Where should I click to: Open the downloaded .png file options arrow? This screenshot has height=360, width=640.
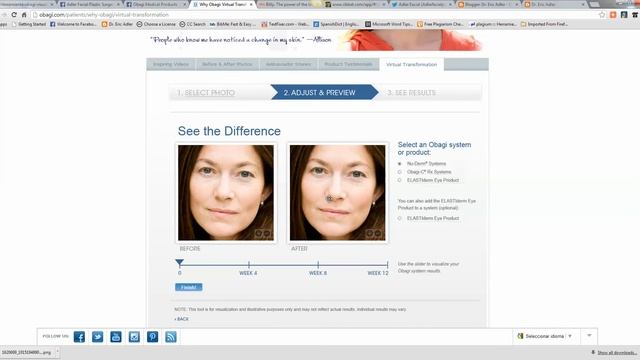coord(57,352)
